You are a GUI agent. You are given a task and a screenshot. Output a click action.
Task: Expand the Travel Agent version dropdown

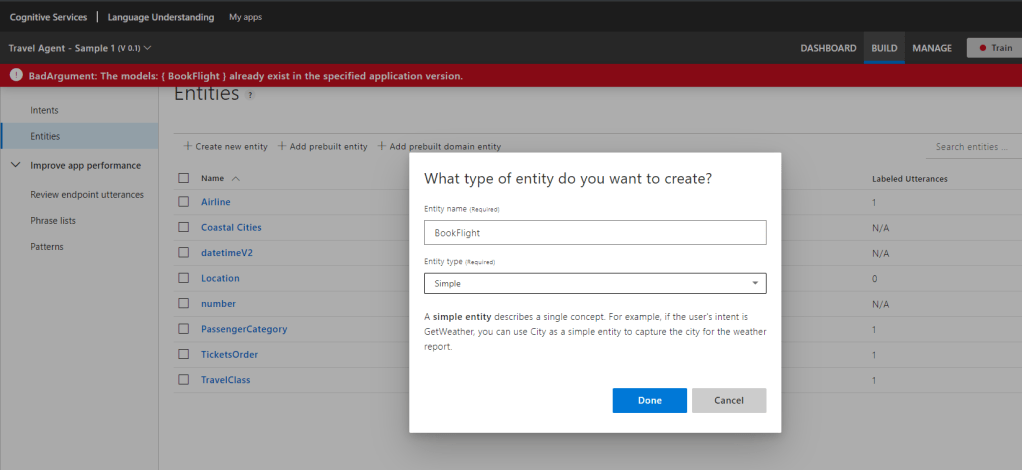click(148, 48)
